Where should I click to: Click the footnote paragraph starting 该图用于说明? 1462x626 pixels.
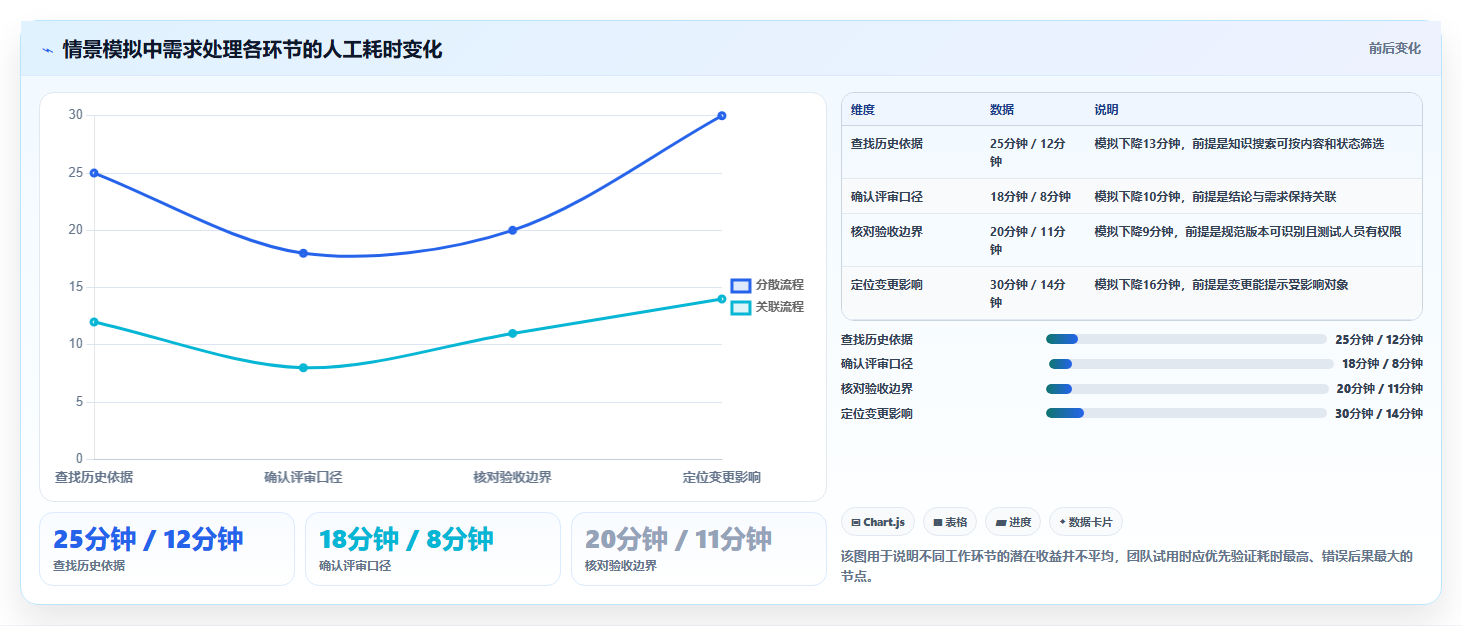tap(1127, 566)
